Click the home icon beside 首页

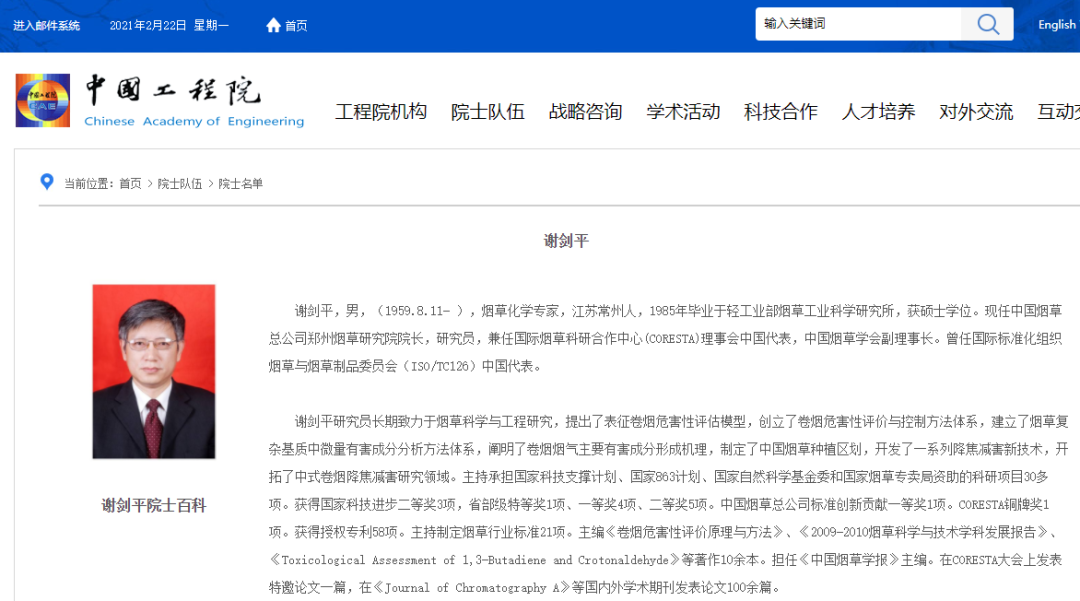pos(273,25)
